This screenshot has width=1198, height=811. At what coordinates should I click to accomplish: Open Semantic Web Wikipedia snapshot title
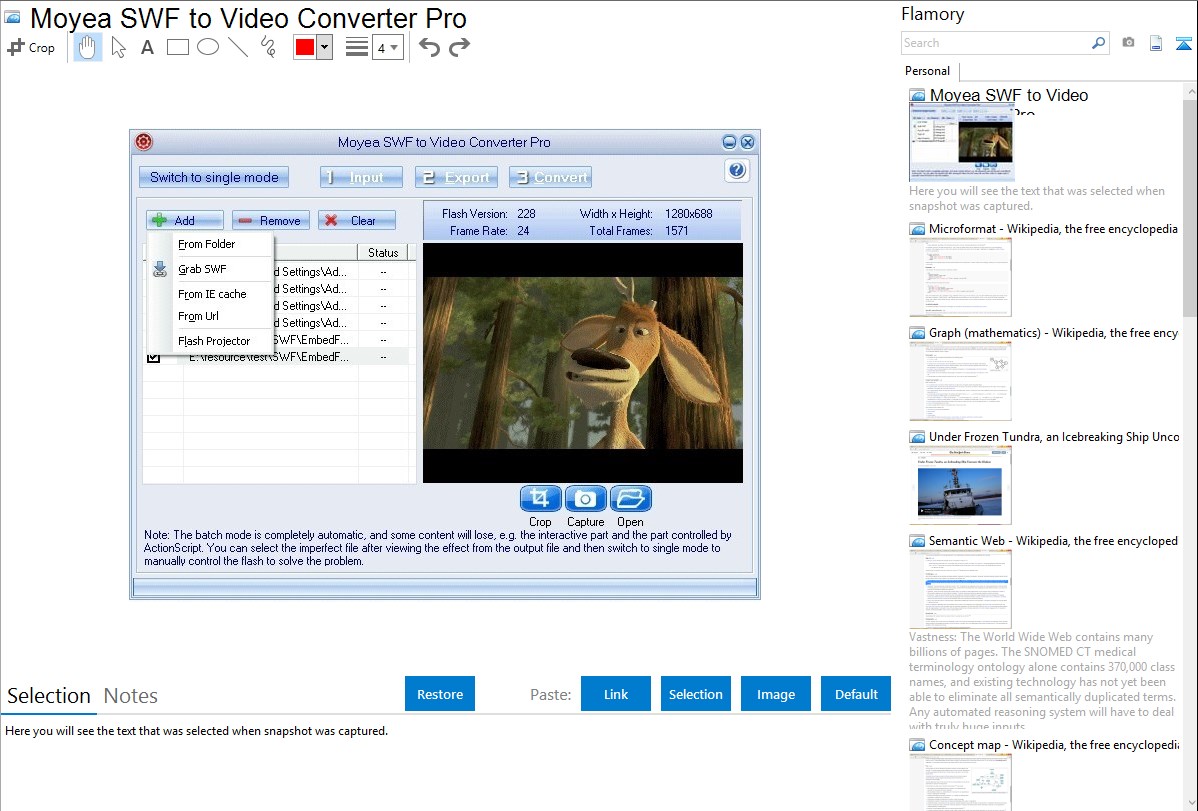click(1053, 540)
